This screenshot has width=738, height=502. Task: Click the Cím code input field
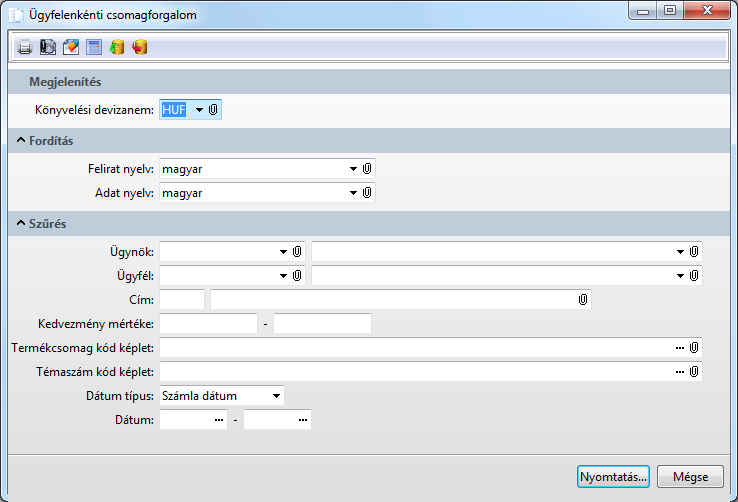(x=182, y=300)
